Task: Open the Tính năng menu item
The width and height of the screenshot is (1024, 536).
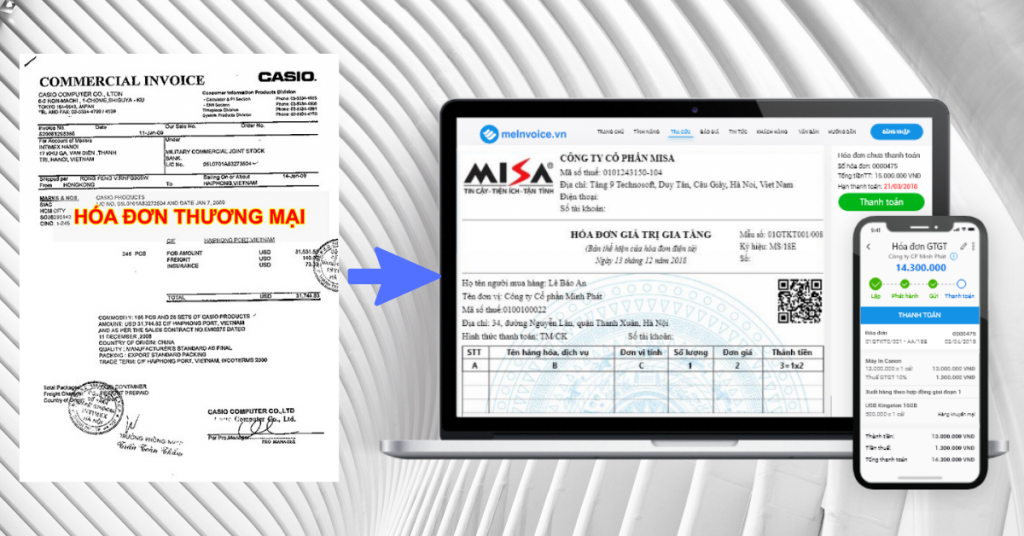Action: coord(647,132)
